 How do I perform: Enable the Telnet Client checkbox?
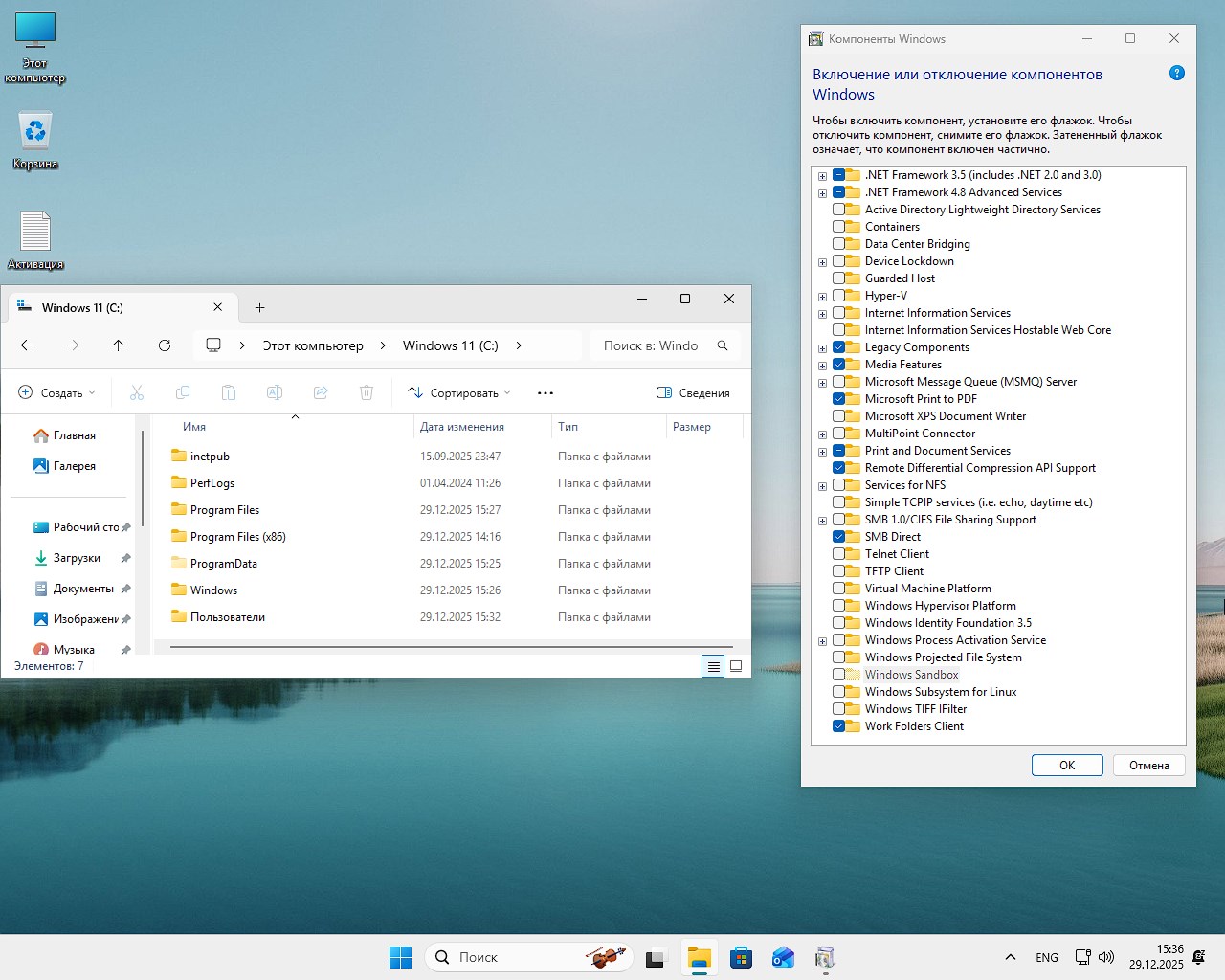[839, 554]
